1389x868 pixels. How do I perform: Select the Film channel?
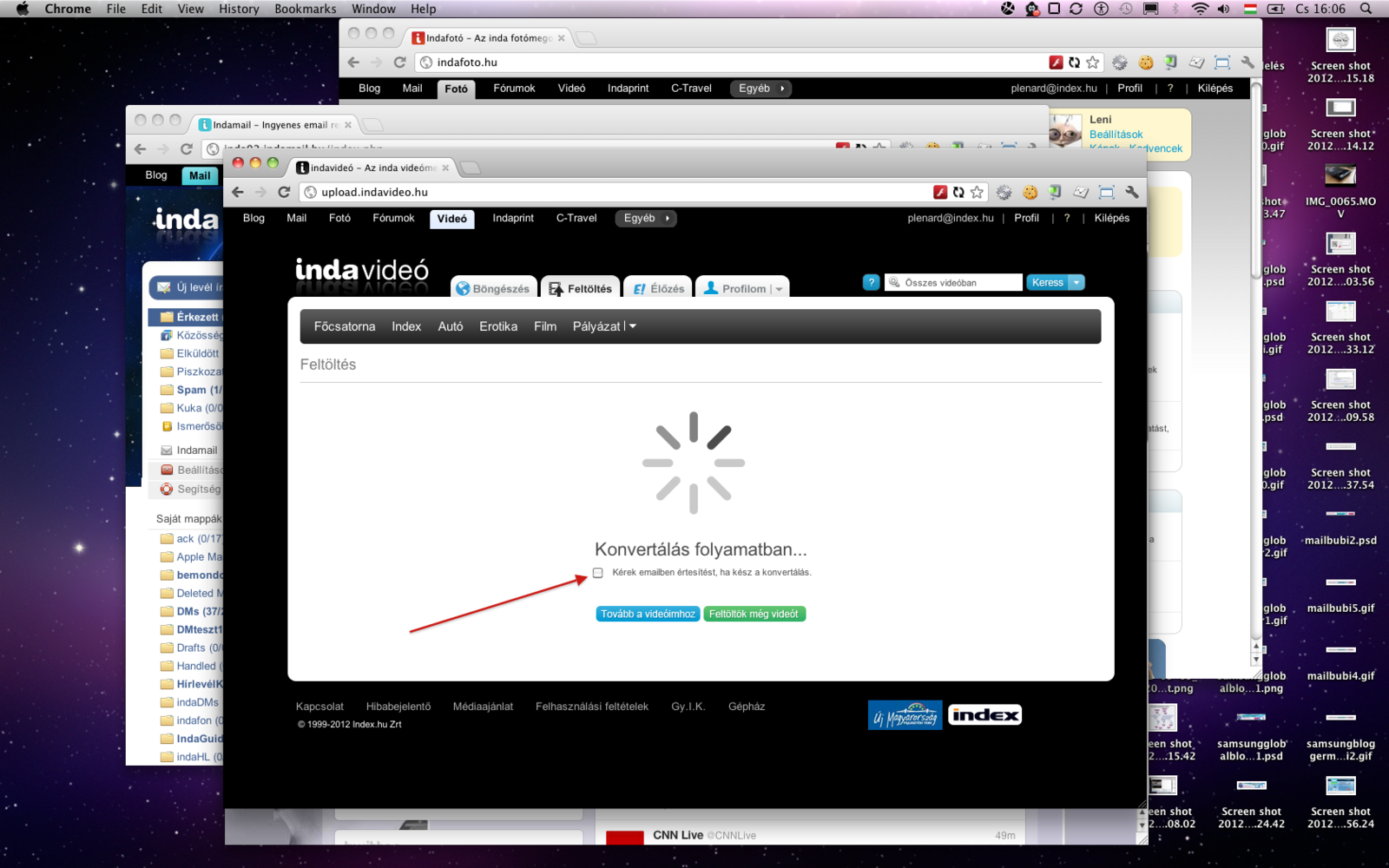point(545,326)
